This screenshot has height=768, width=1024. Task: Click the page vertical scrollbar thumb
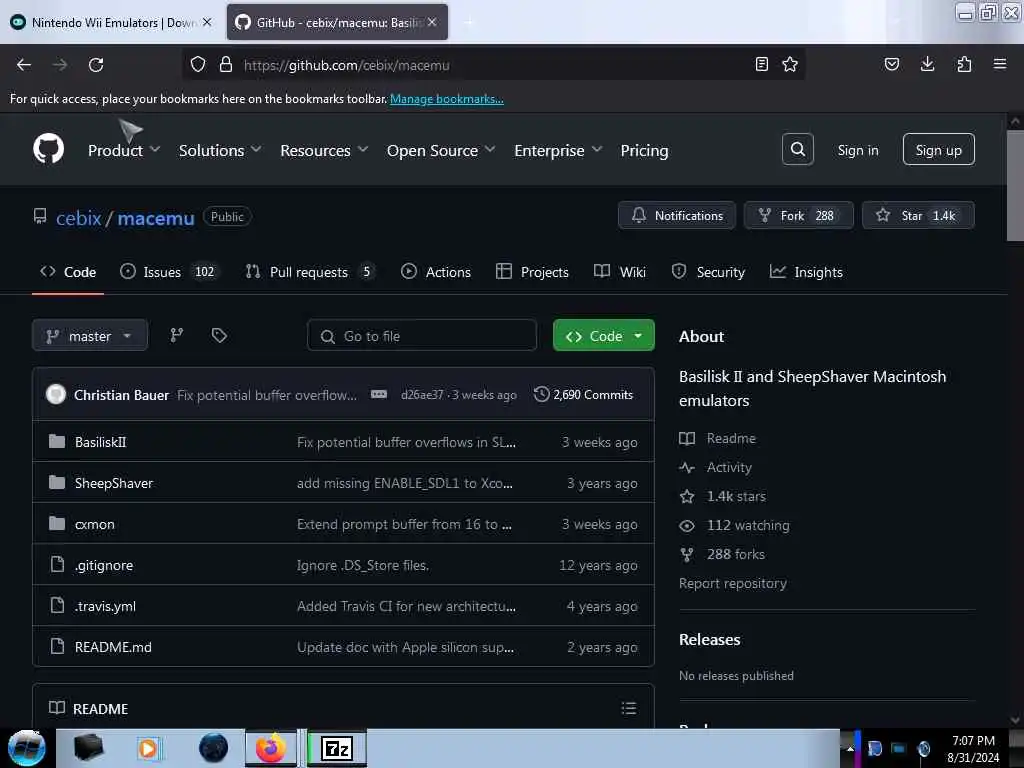1014,186
